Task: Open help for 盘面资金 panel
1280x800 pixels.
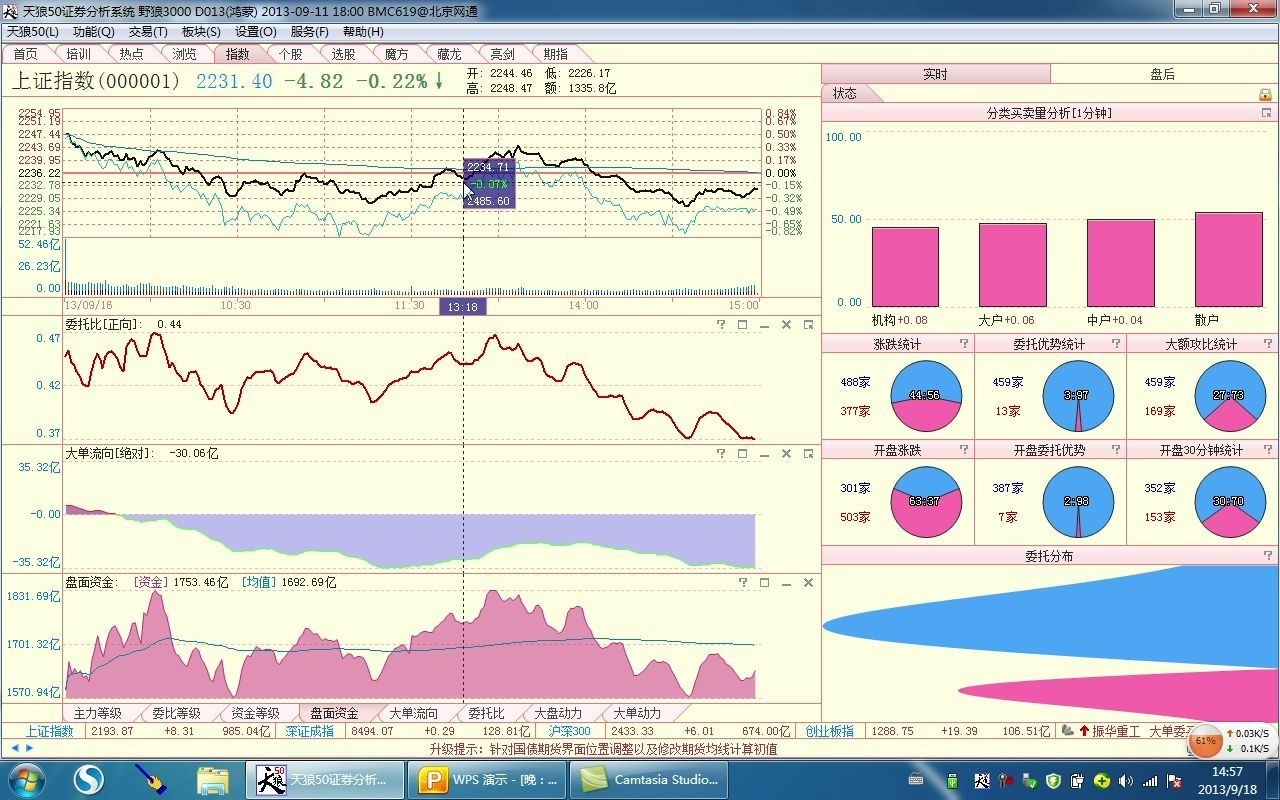Action: (742, 582)
